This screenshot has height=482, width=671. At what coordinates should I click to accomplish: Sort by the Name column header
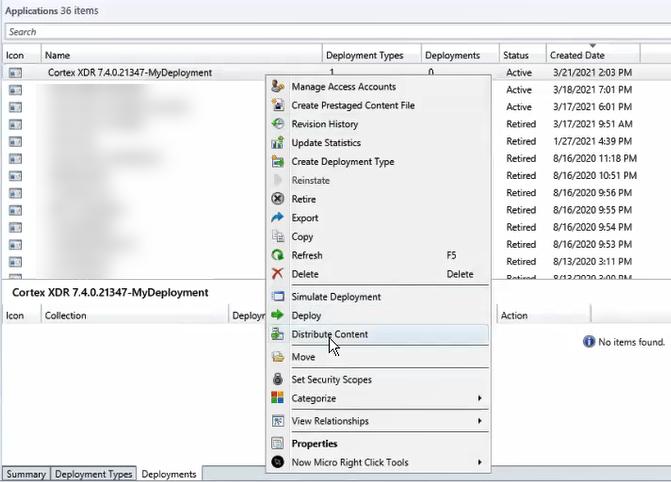click(181, 55)
